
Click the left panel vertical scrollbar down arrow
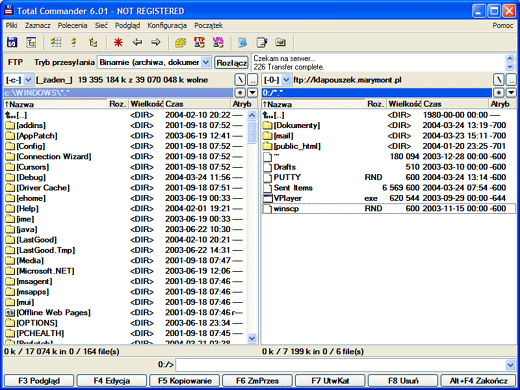(x=252, y=338)
